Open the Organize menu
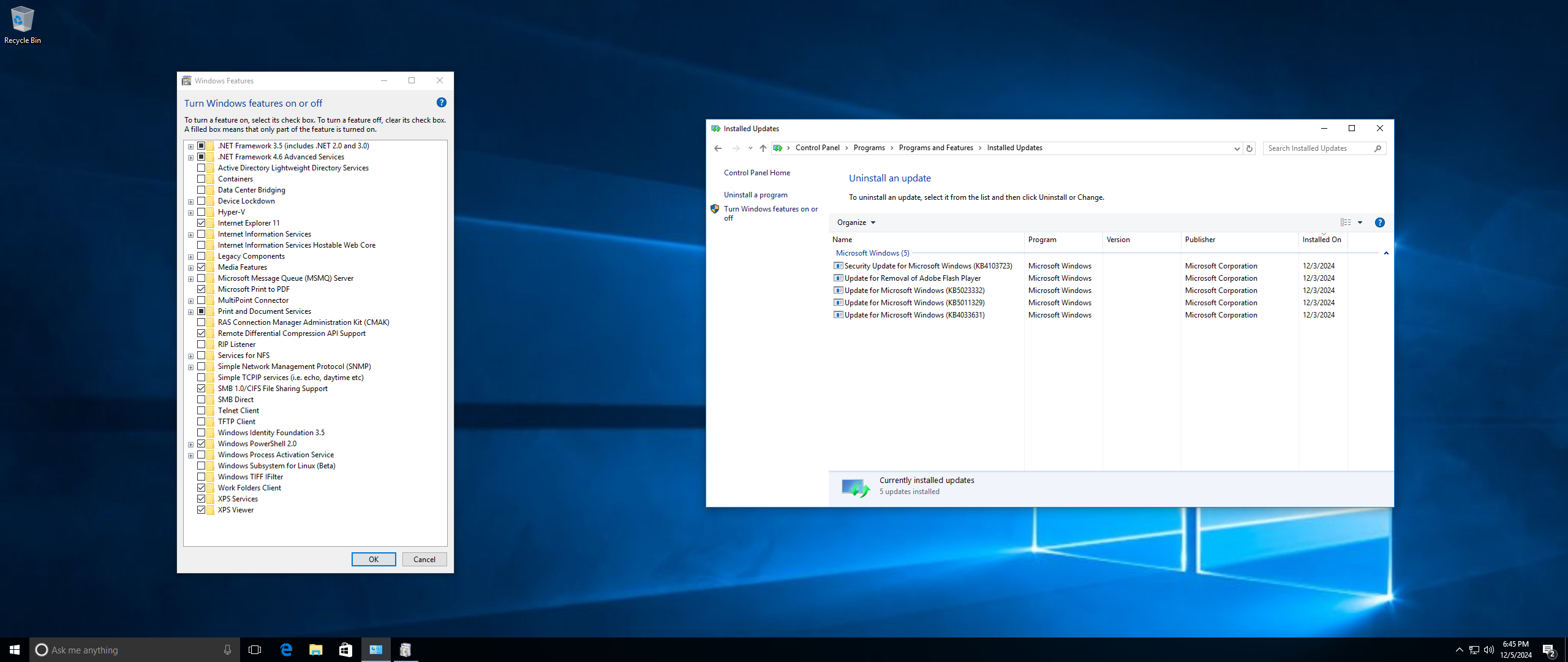Screen dimensions: 1568x662 tap(856, 223)
